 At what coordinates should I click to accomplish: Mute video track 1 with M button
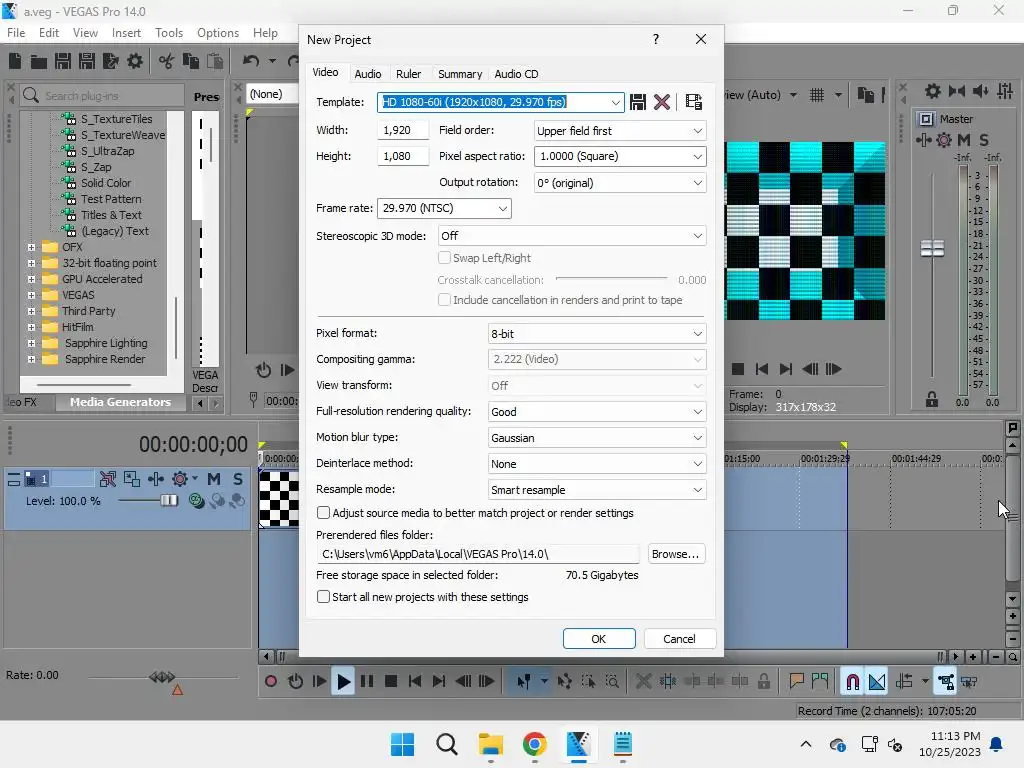coord(214,479)
